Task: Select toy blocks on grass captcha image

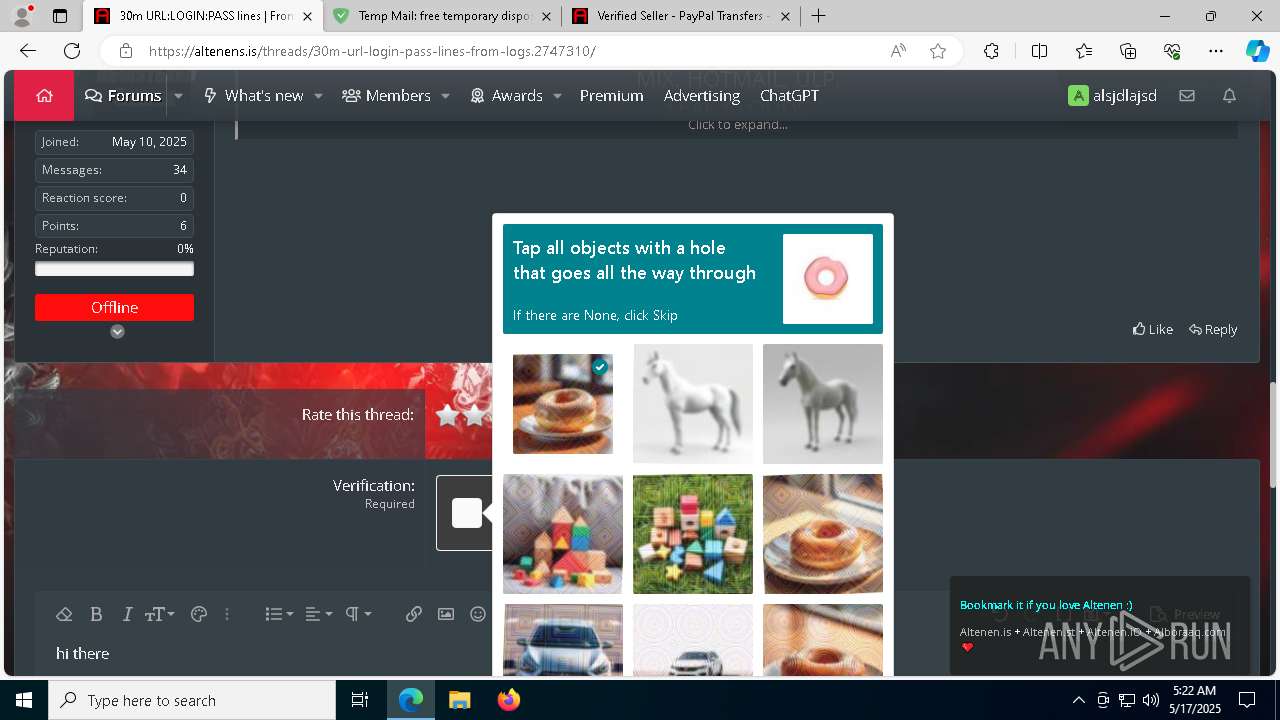Action: (x=693, y=534)
